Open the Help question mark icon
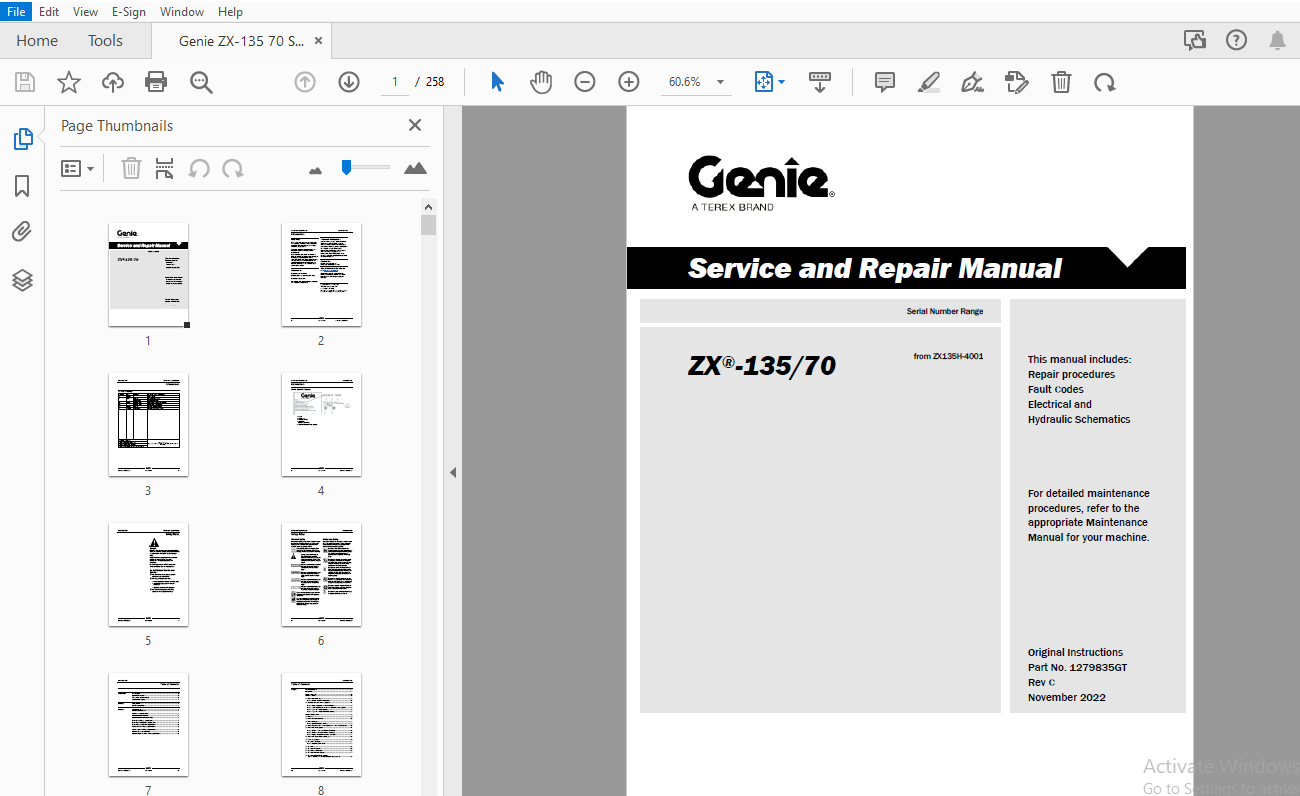Screen dimensions: 1300x796 tap(1236, 40)
